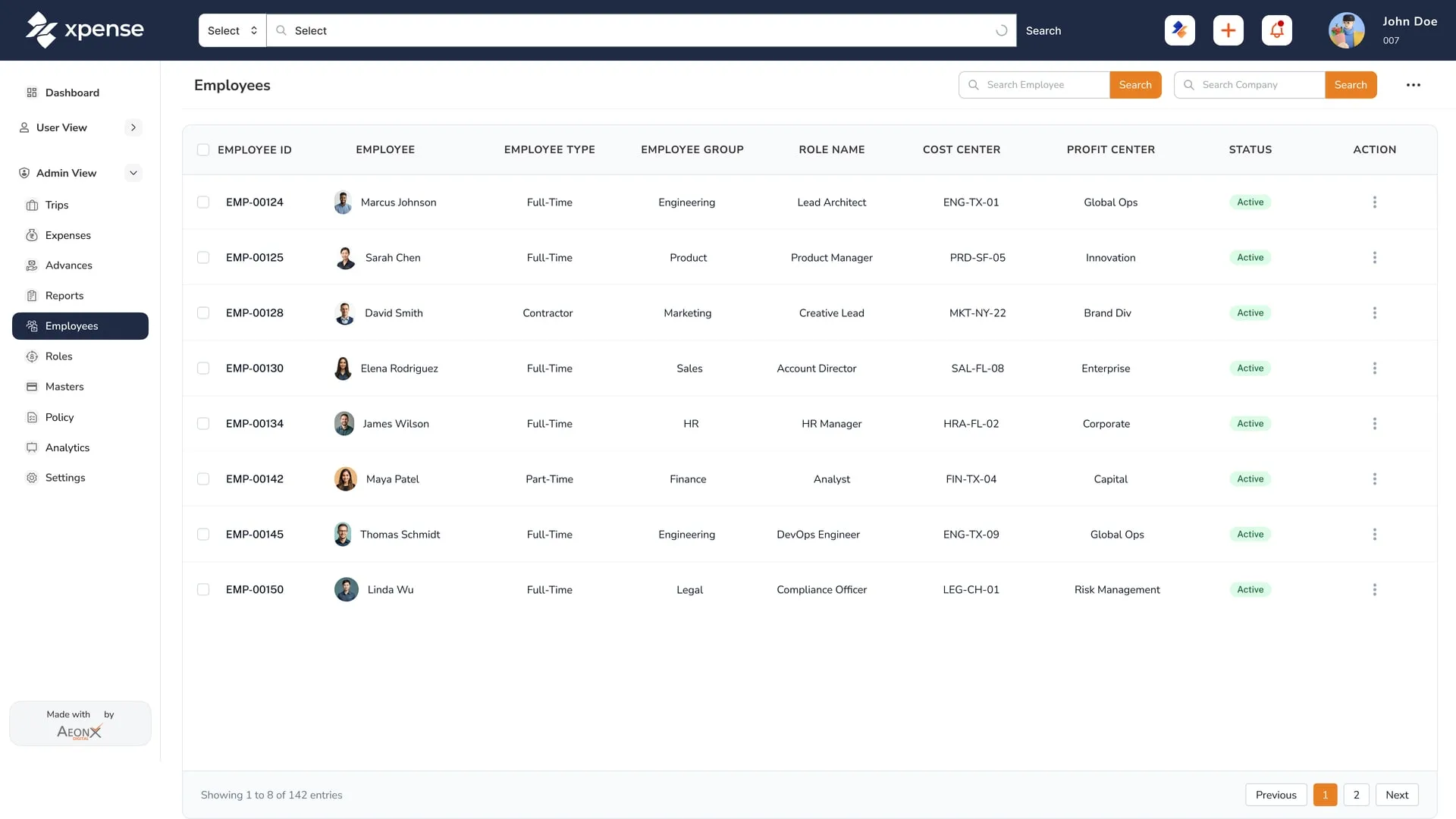Open Trips in the sidebar

(80, 205)
